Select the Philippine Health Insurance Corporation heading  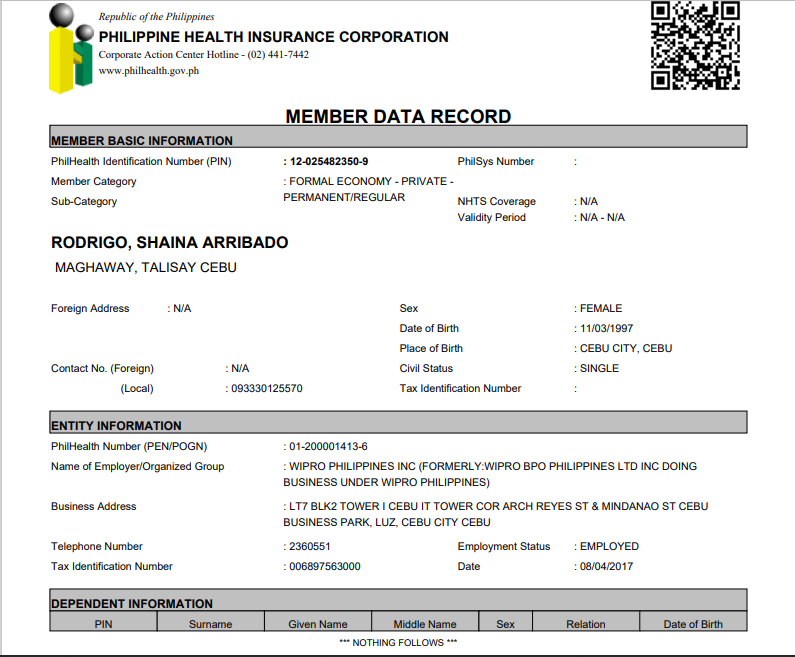273,37
